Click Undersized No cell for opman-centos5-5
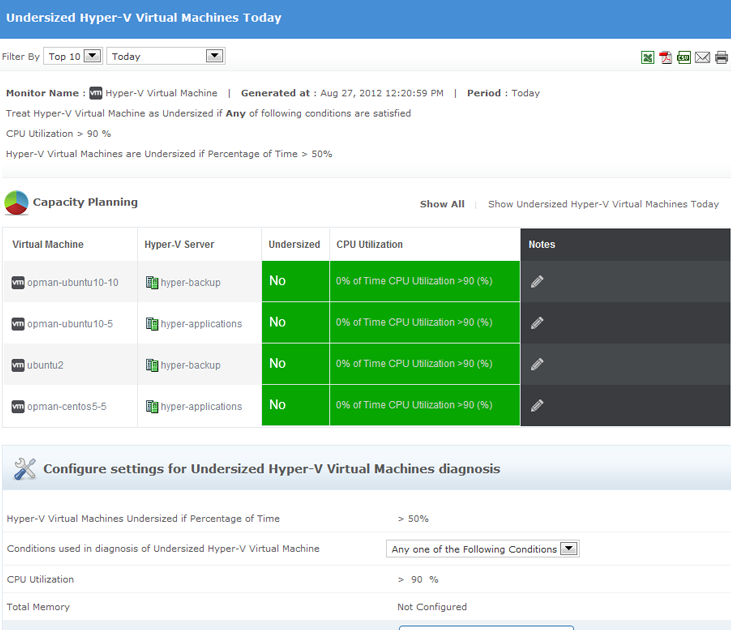 coord(296,405)
